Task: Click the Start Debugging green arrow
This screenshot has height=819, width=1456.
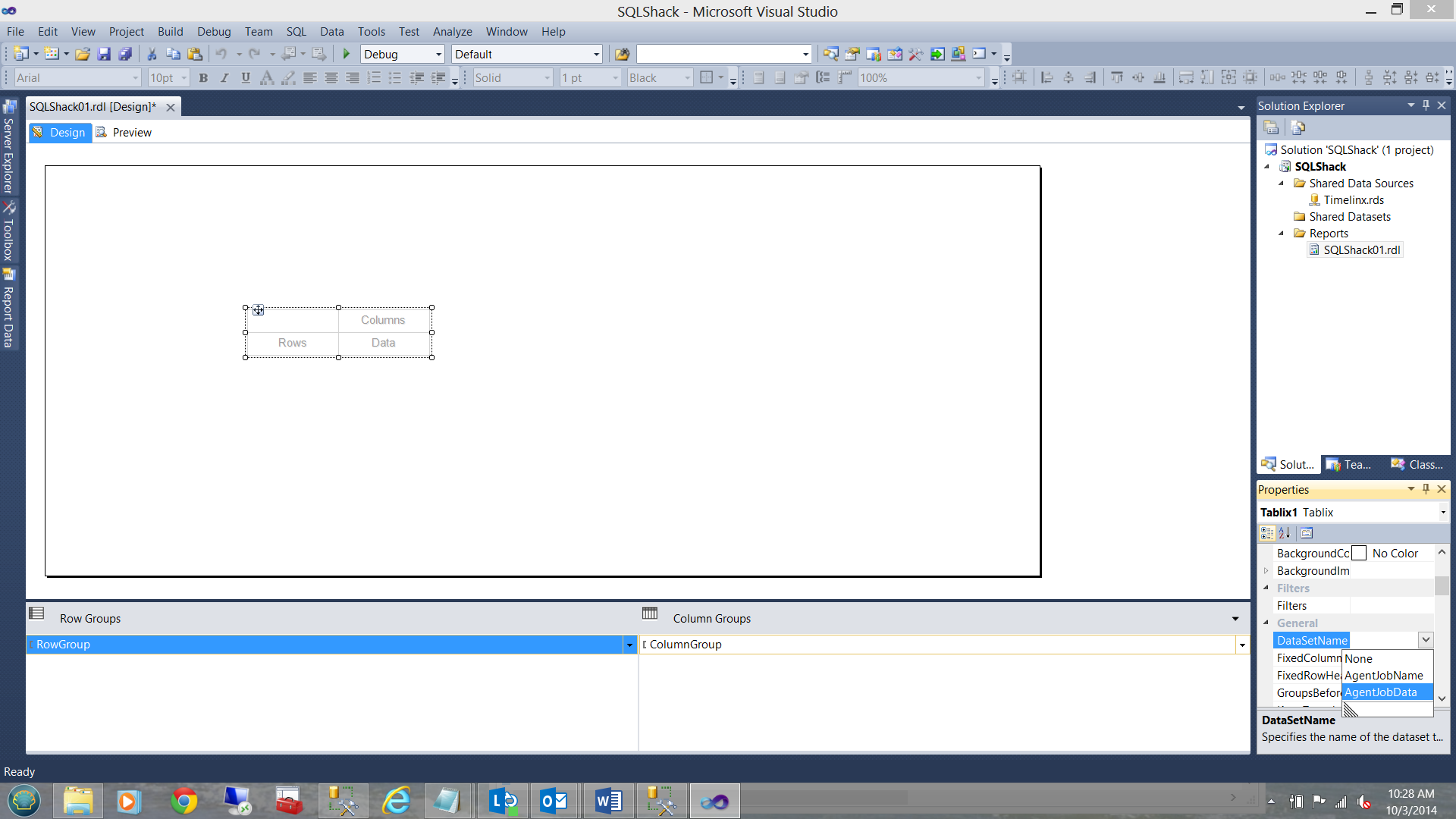Action: click(x=347, y=54)
